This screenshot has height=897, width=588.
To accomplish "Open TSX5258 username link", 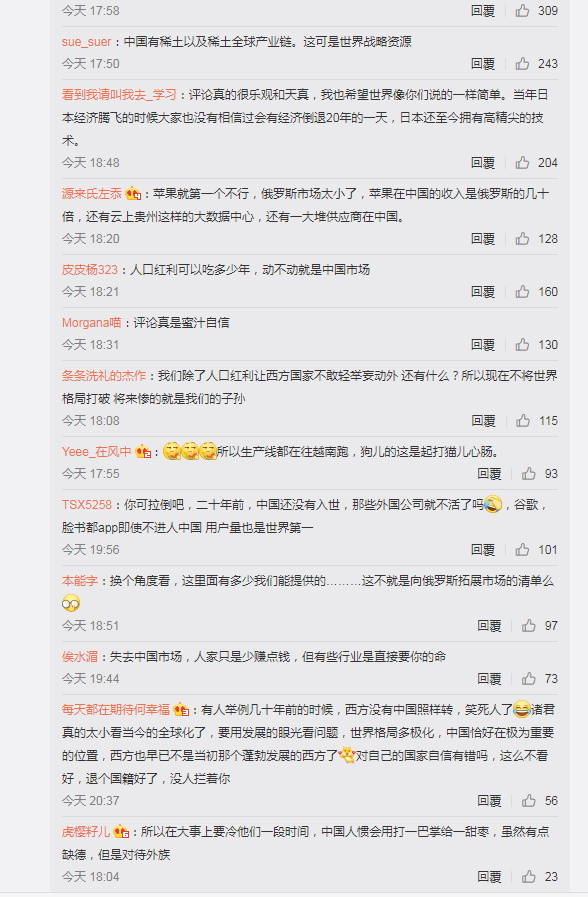I will pos(87,505).
